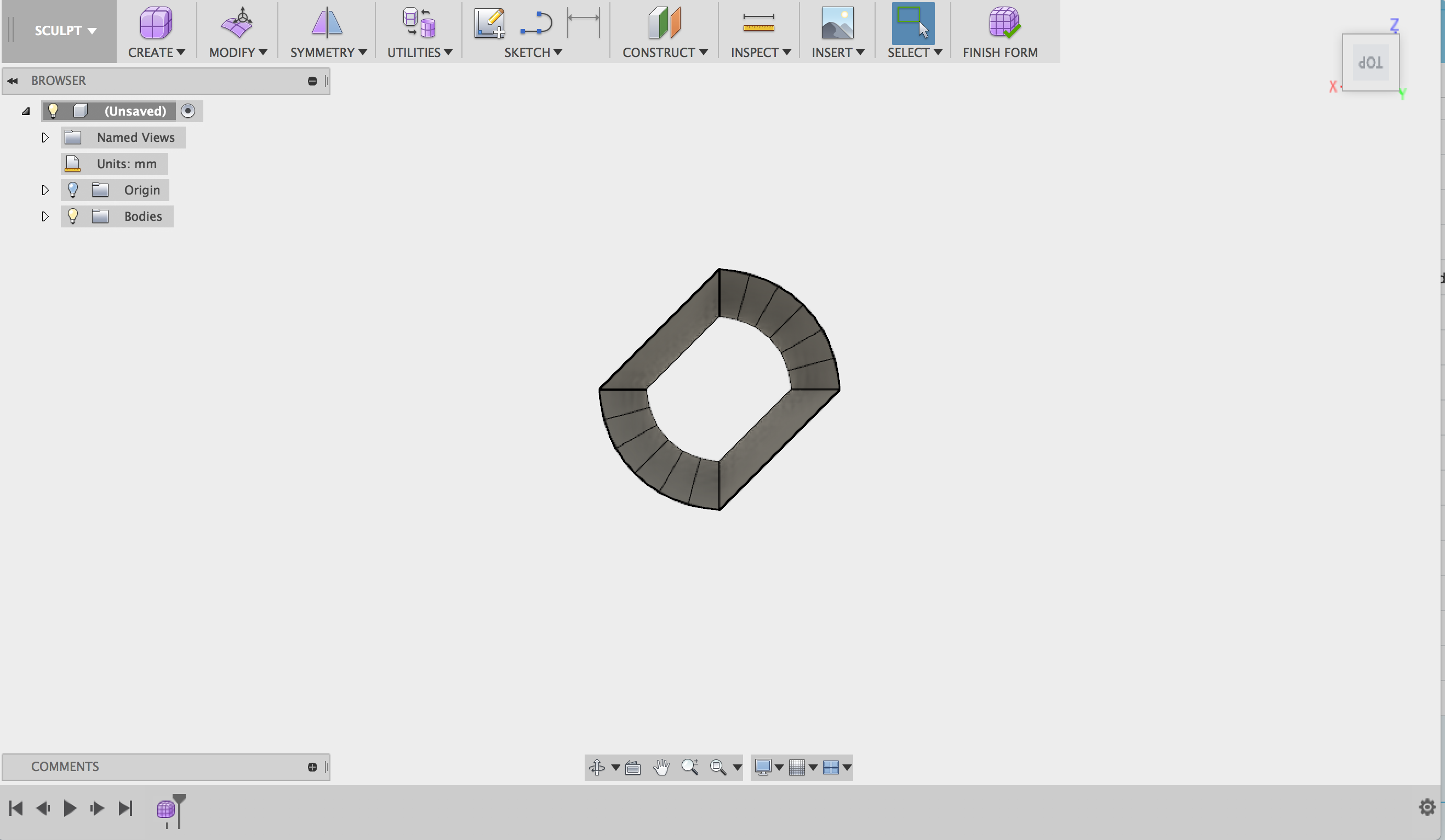Image resolution: width=1445 pixels, height=840 pixels.
Task: Click the FINISH FORM label
Action: tap(1000, 52)
